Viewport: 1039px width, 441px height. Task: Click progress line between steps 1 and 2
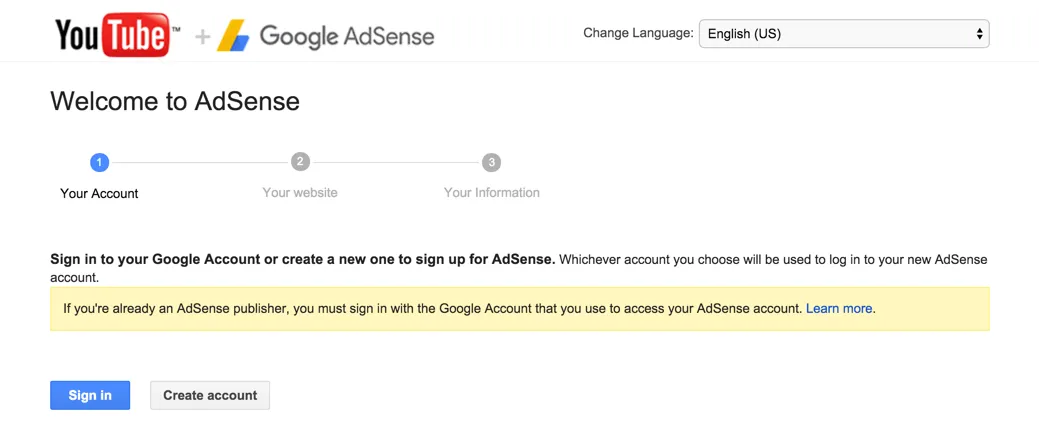tap(199, 162)
